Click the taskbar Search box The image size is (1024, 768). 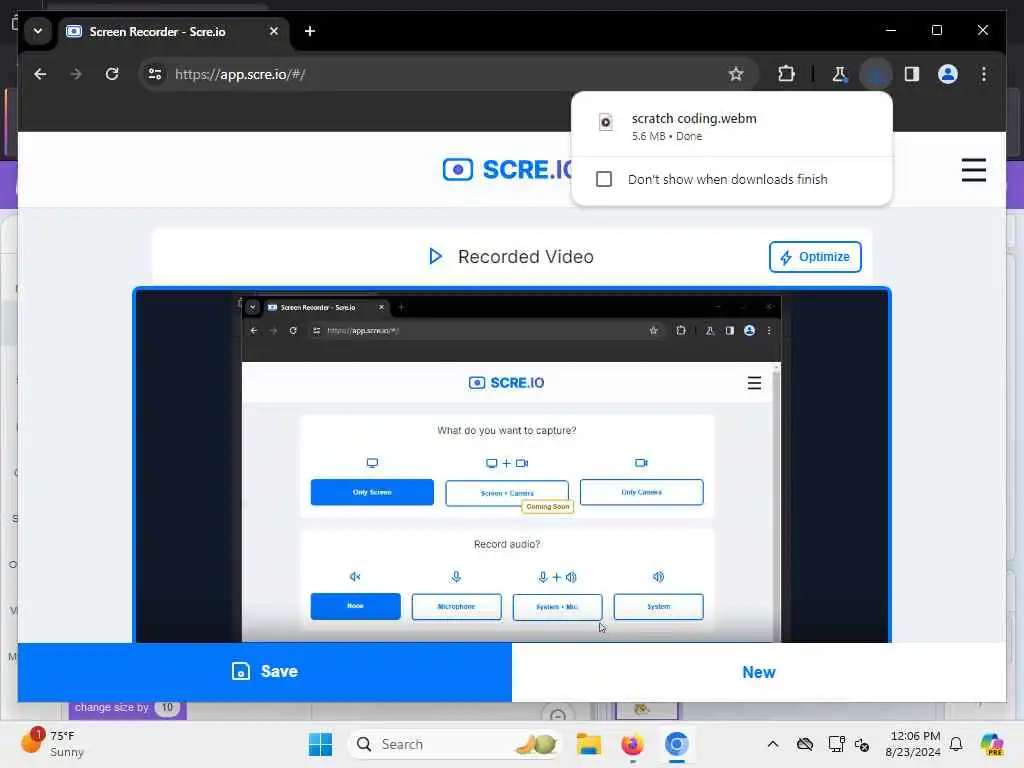[455, 744]
